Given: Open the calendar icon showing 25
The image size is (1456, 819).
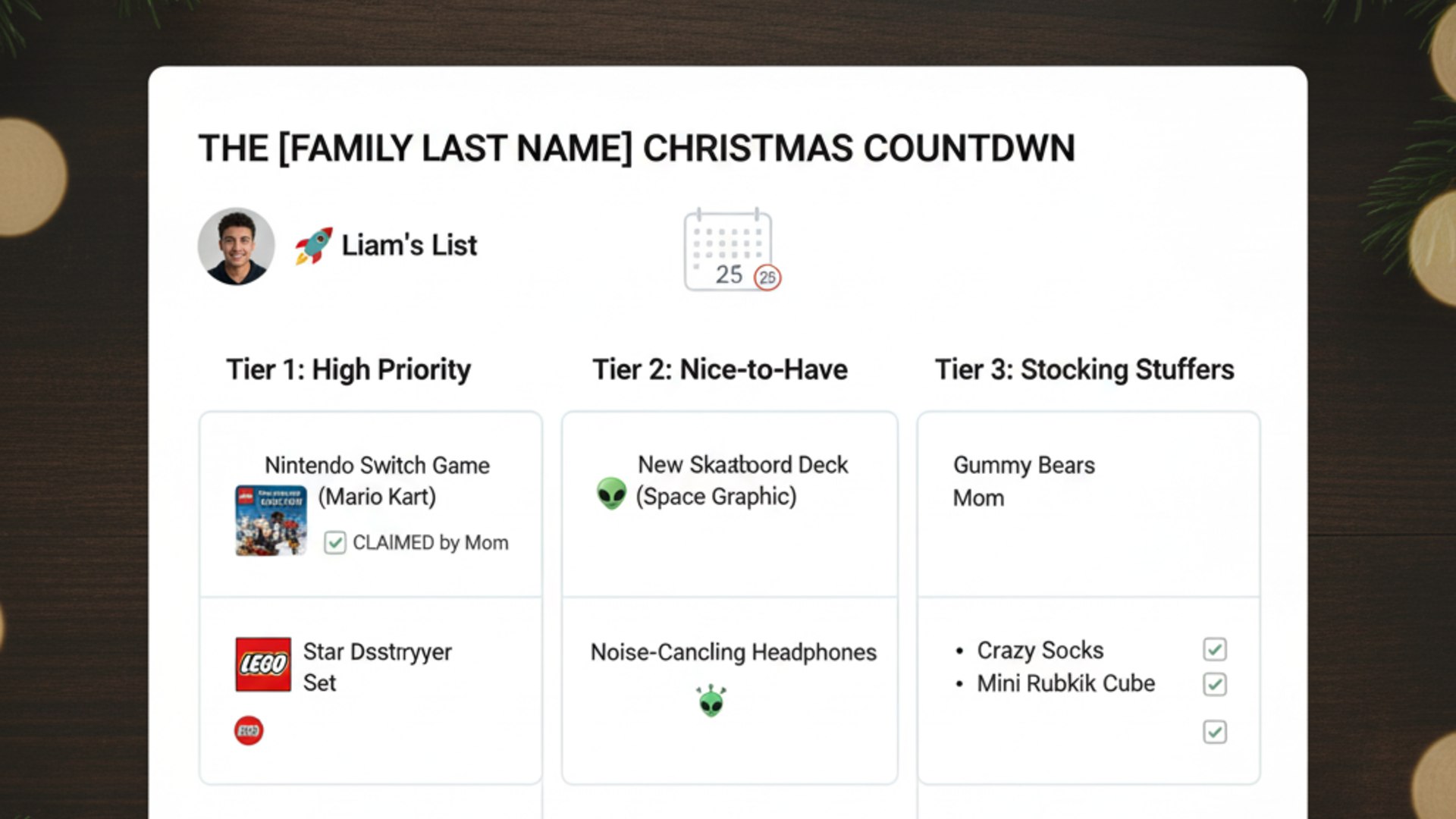Looking at the screenshot, I should pyautogui.click(x=726, y=249).
